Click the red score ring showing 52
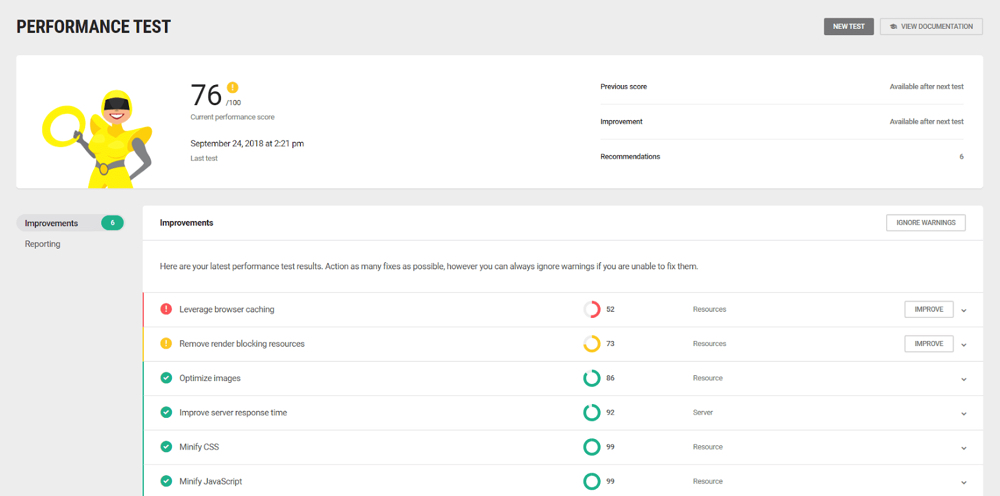Image resolution: width=1000 pixels, height=496 pixels. 592,309
